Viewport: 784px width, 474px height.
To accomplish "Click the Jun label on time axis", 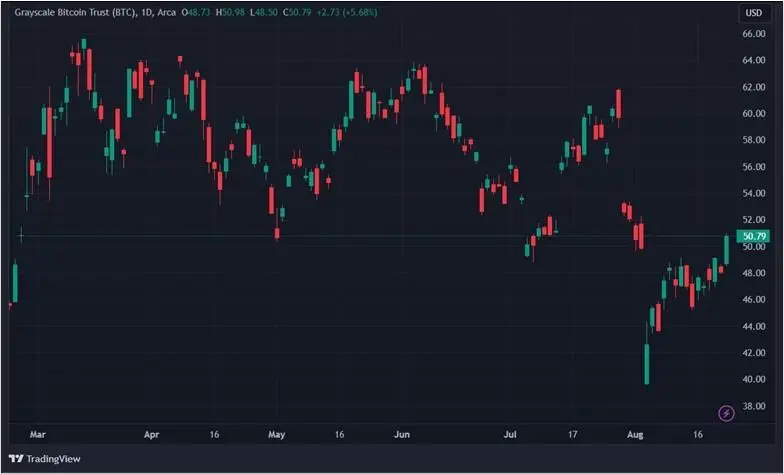I will tap(403, 435).
